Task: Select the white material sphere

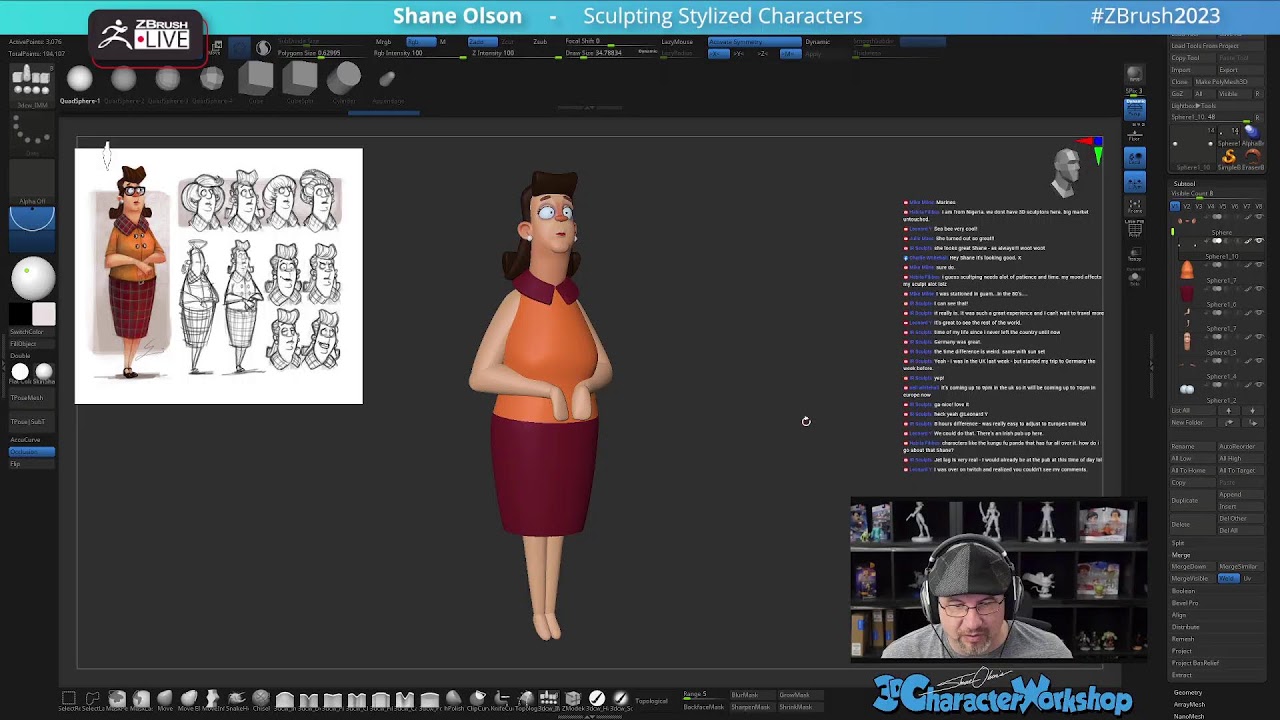Action: coord(32,278)
